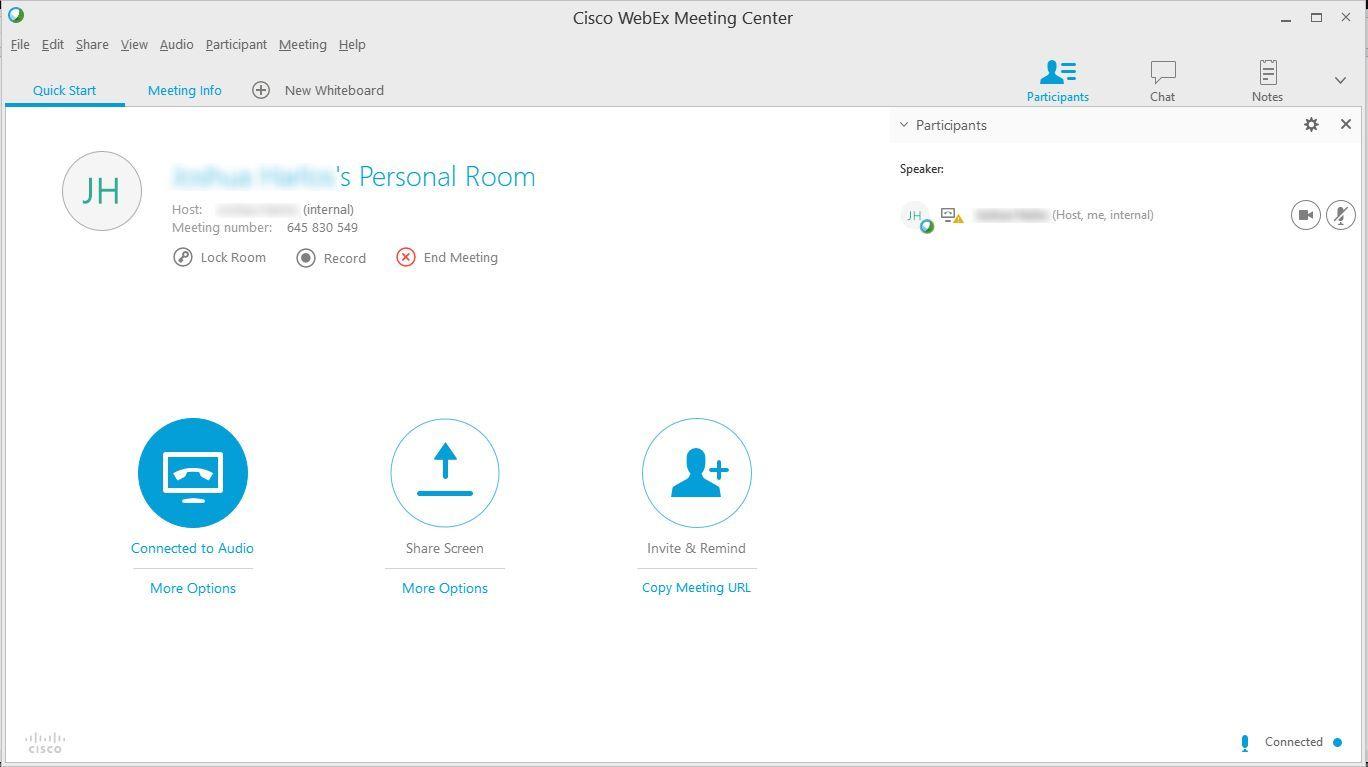Minimize the WebEx Meeting Center window

tap(1287, 18)
